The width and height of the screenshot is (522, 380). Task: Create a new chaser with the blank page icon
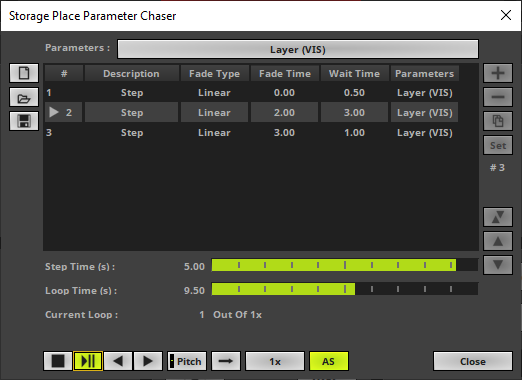[24, 73]
